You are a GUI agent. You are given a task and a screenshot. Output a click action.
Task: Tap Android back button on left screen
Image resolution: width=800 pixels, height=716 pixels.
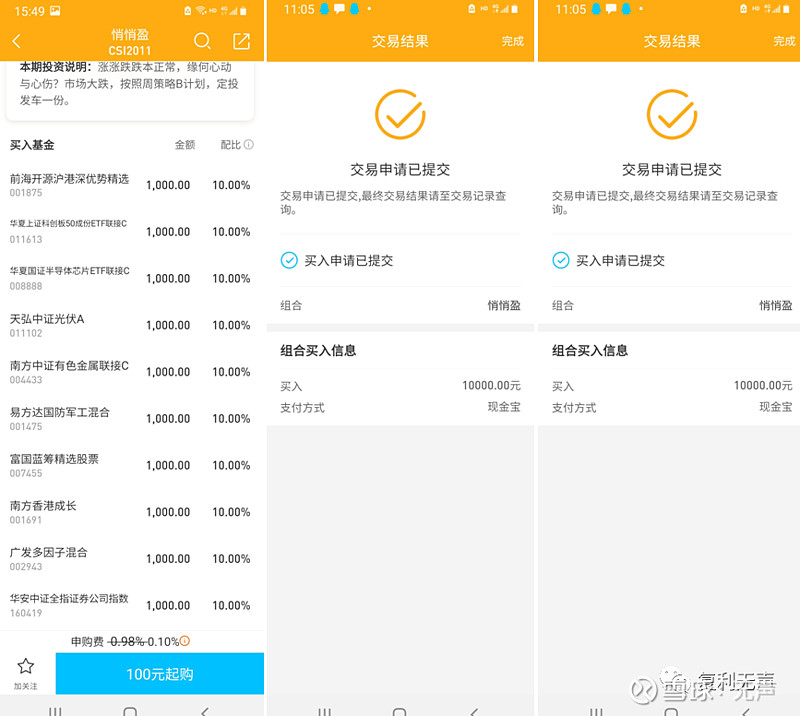(205, 711)
